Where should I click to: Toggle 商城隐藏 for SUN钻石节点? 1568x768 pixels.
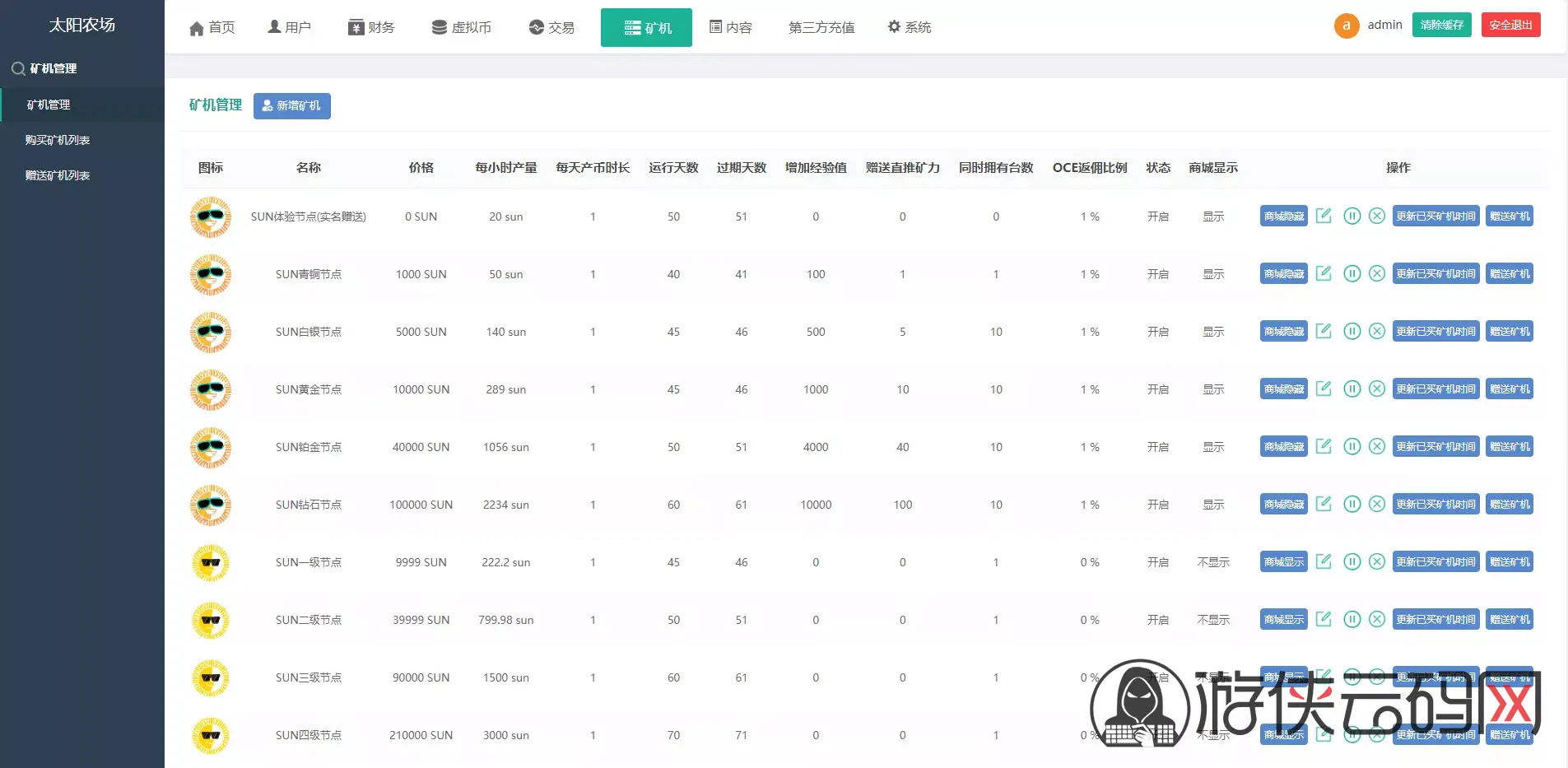(1284, 505)
